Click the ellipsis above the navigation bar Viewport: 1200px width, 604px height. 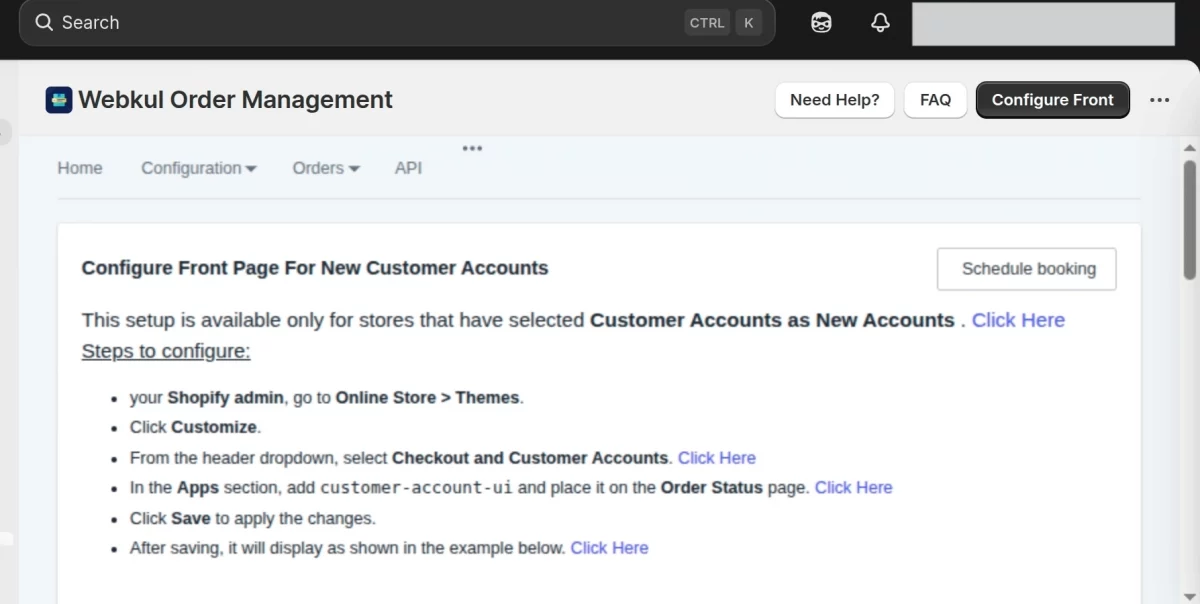472,148
